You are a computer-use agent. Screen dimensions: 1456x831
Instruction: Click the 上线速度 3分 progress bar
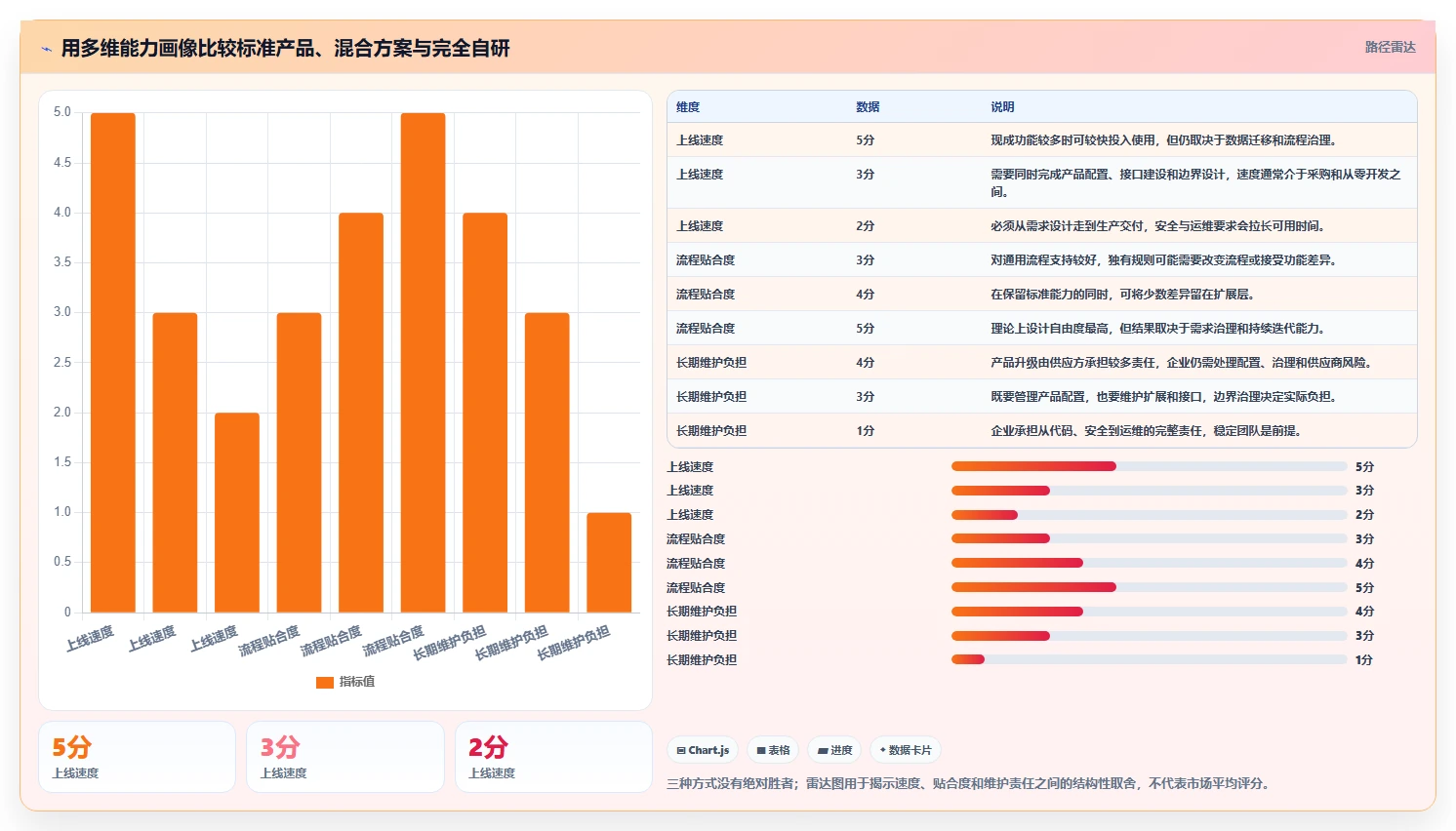[x=1149, y=491]
